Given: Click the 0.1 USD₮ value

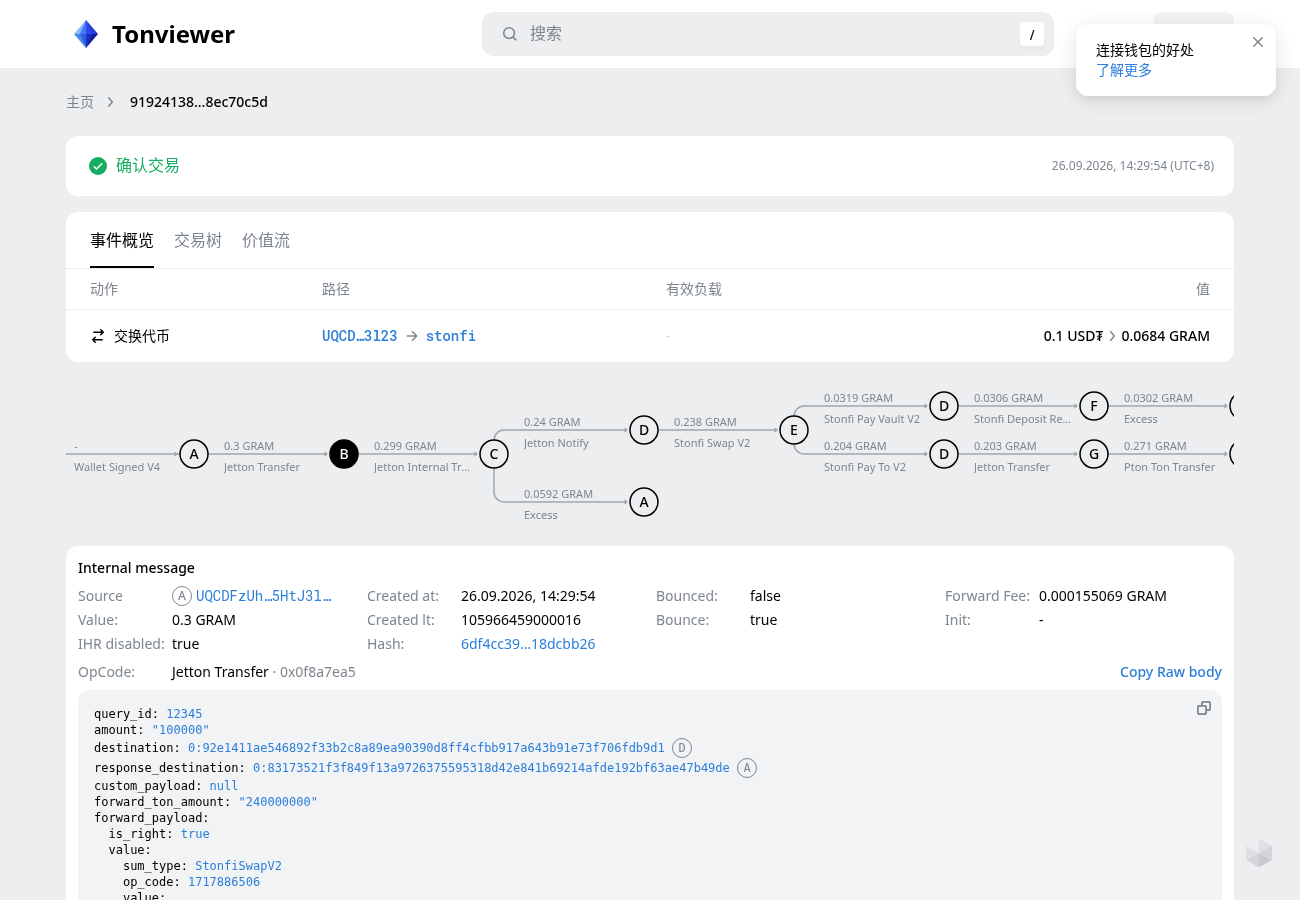Looking at the screenshot, I should tap(1073, 336).
